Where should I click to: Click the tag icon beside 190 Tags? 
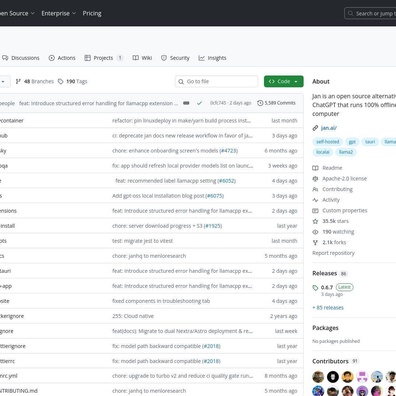(60, 81)
